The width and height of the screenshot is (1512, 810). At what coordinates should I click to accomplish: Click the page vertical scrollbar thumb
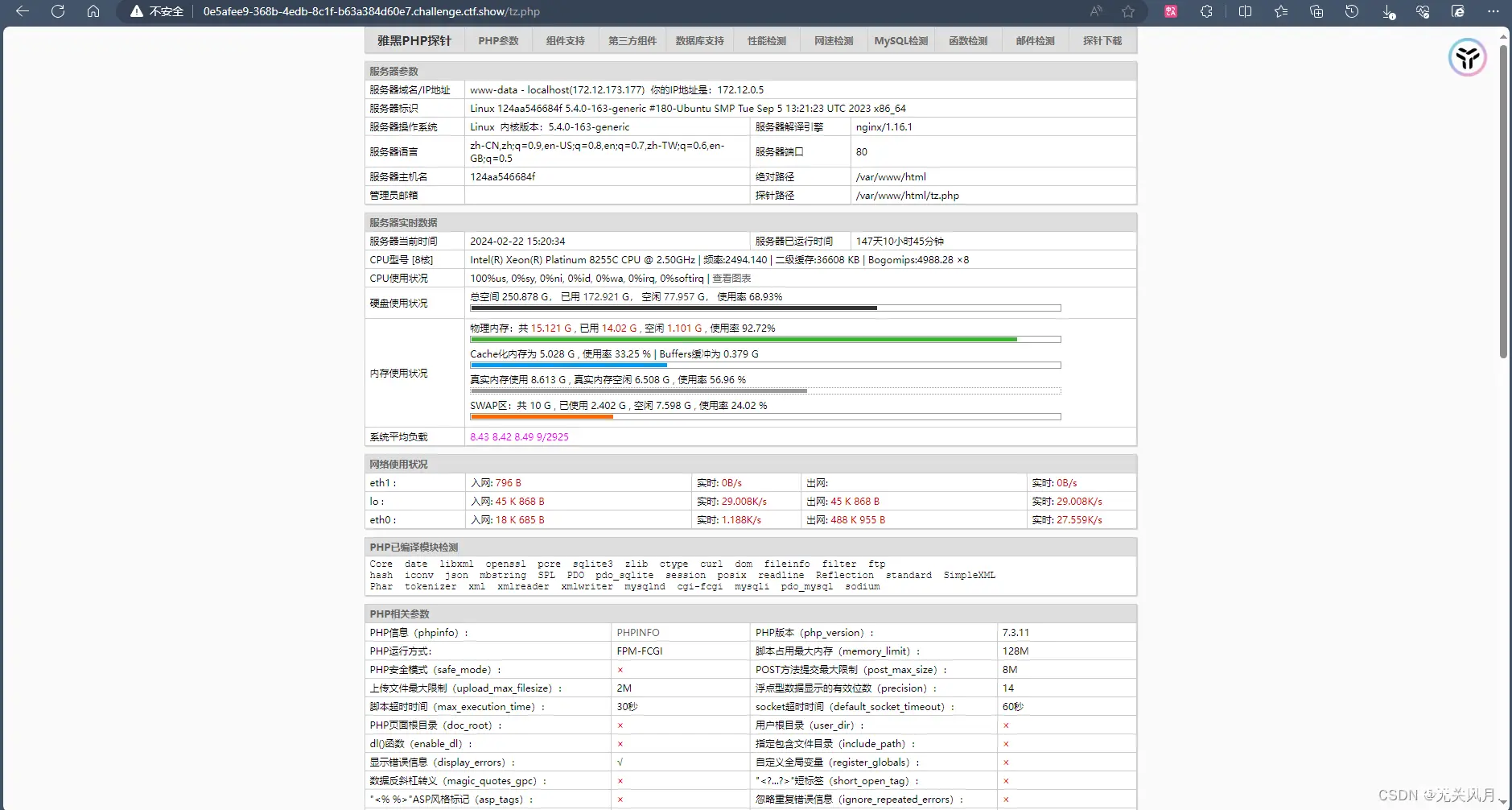click(1503, 201)
